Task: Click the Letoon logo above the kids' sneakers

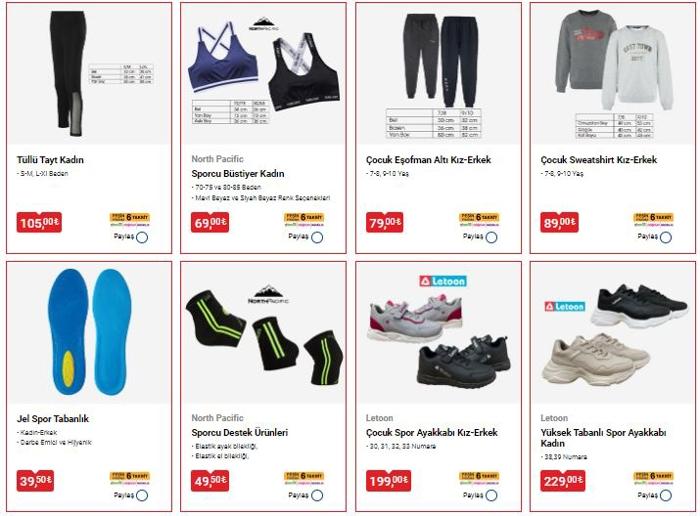Action: click(x=443, y=281)
